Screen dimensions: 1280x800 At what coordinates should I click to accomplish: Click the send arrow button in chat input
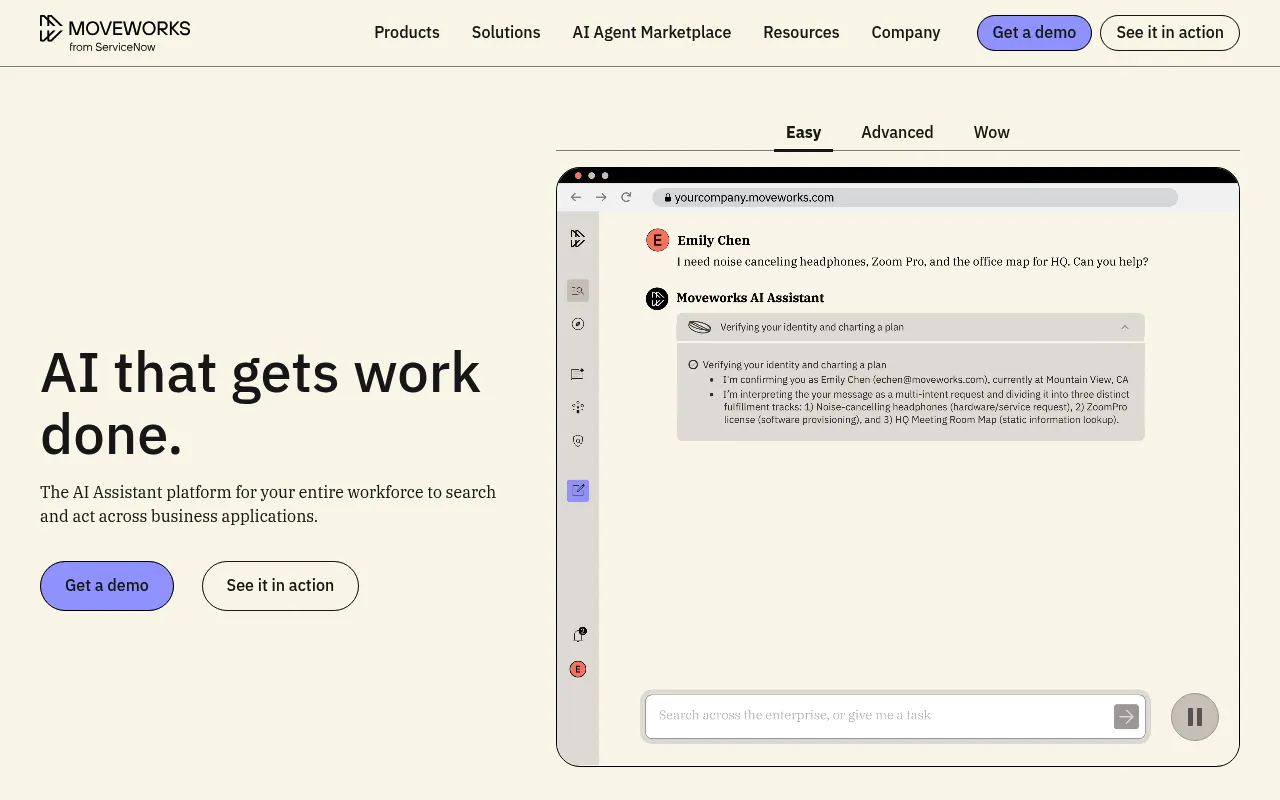tap(1126, 716)
